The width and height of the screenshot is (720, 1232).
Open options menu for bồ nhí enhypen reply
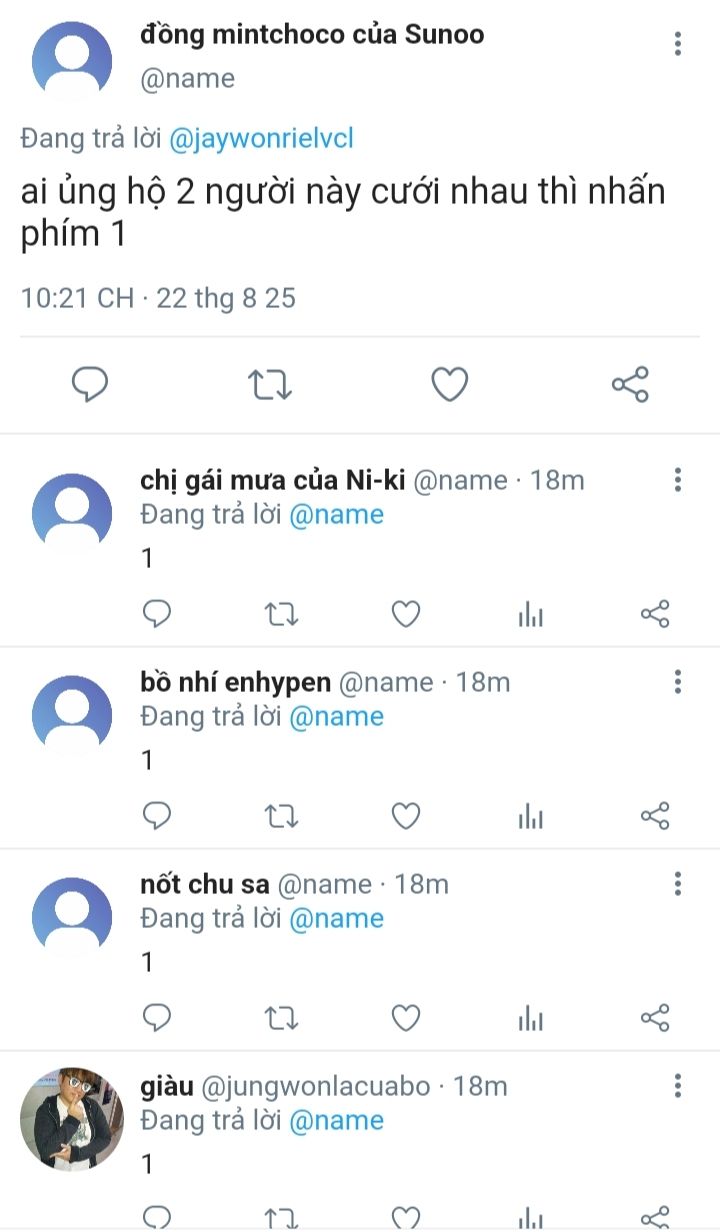pyautogui.click(x=678, y=682)
